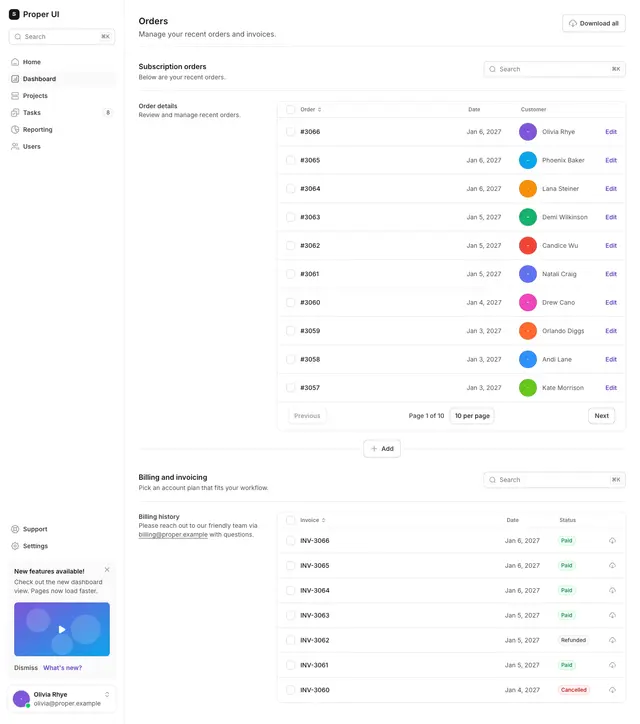Image resolution: width=640 pixels, height=724 pixels.
Task: Check the box for order #3066
Action: [290, 132]
